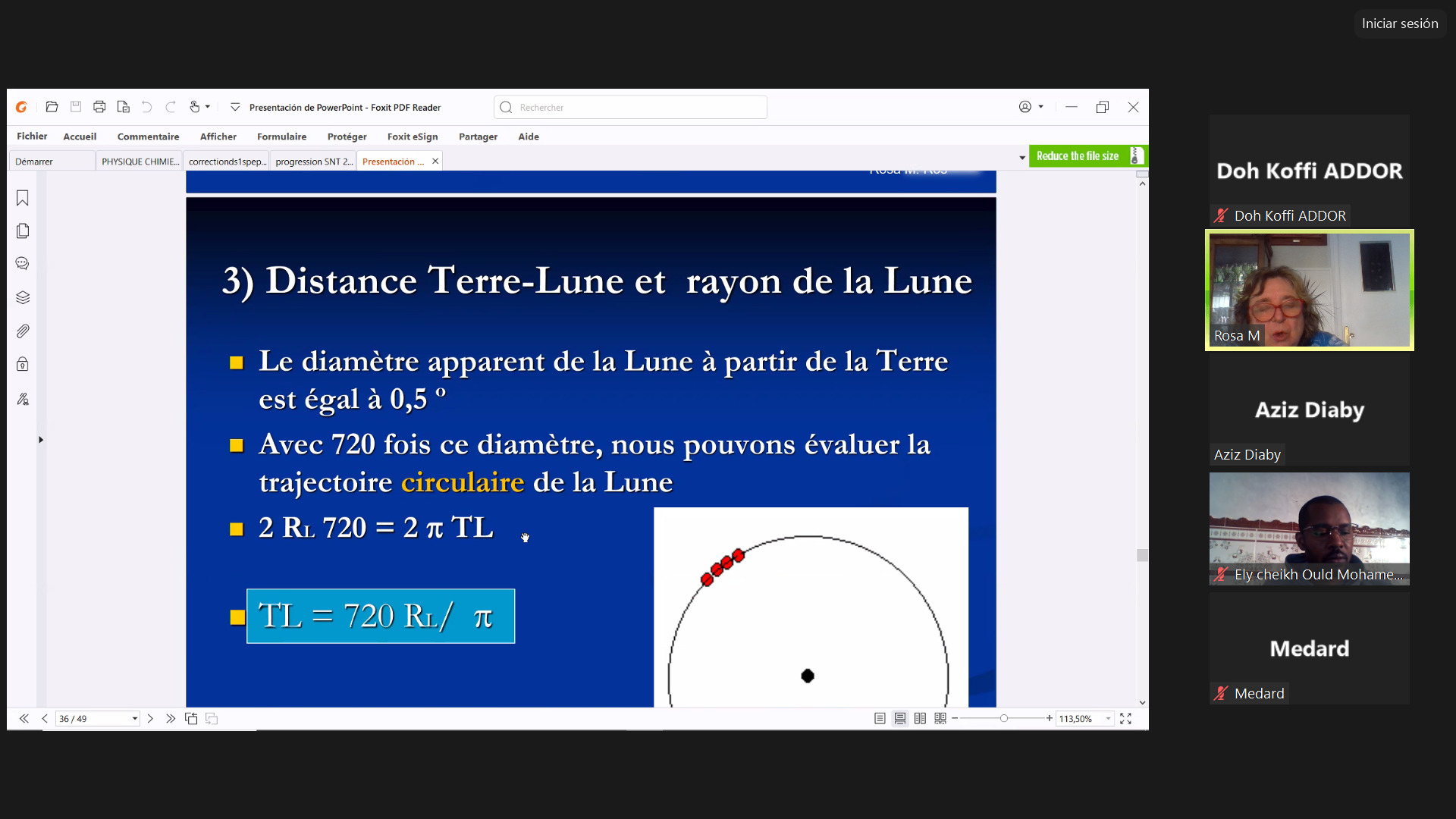1456x819 pixels.
Task: Click the Foxit logo icon
Action: pyautogui.click(x=22, y=107)
